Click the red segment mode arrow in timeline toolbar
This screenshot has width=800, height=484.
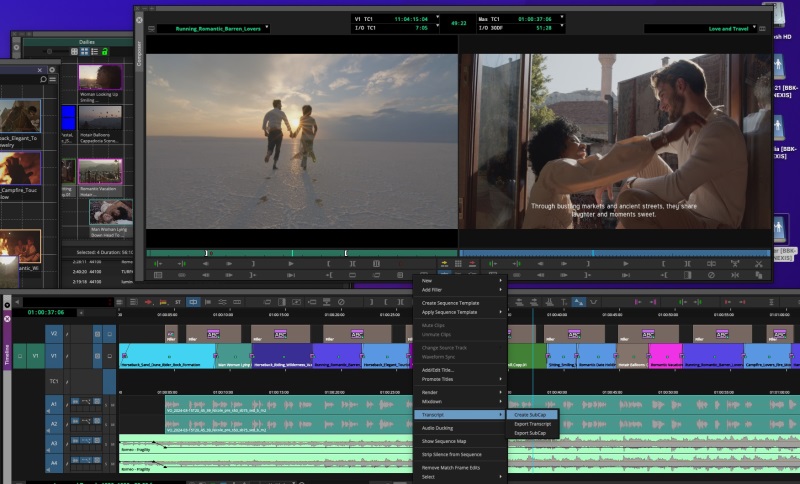[x=148, y=302]
